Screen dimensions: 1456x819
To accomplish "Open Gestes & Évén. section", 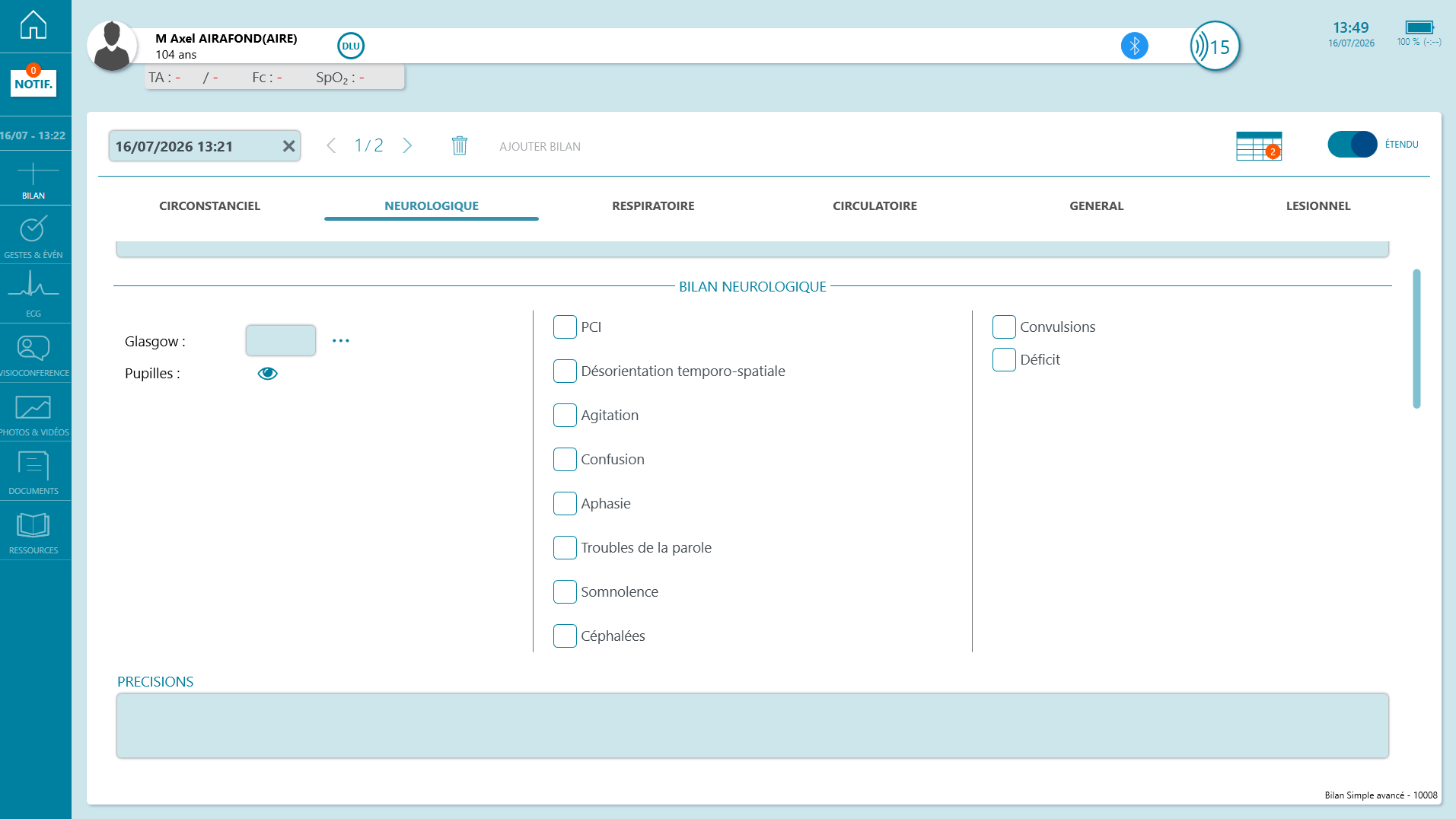I will coord(33,237).
